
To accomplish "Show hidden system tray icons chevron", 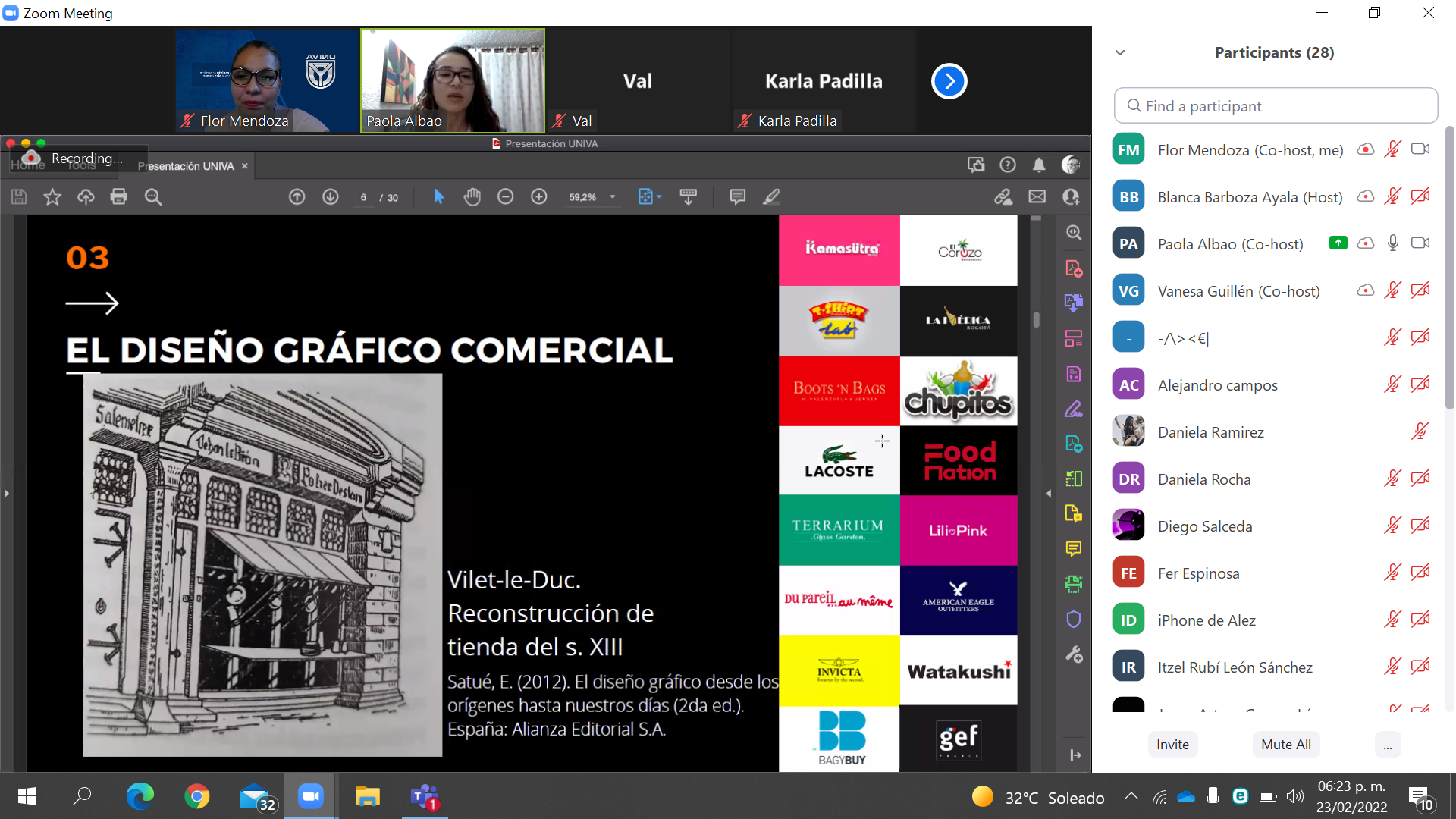I will (x=1131, y=796).
